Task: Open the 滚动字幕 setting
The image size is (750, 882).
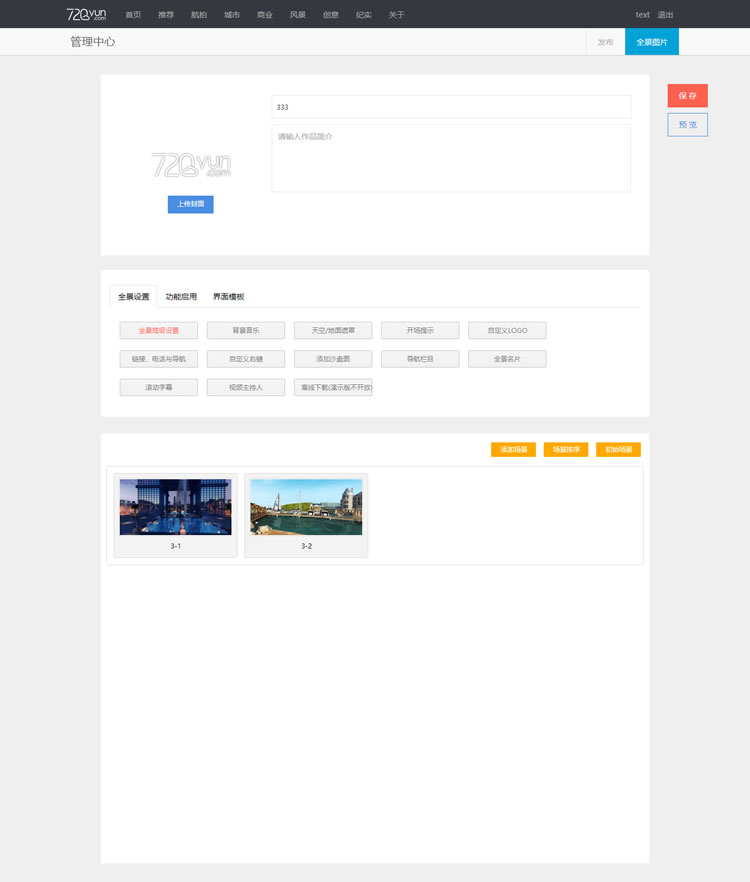Action: [159, 387]
